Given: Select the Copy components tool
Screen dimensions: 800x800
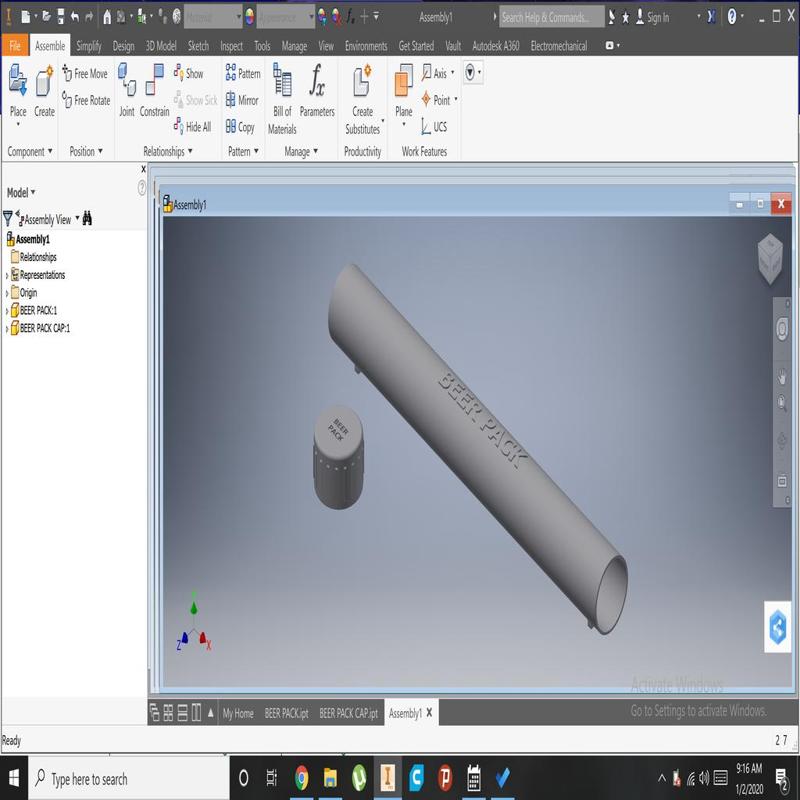Looking at the screenshot, I should tap(240, 127).
